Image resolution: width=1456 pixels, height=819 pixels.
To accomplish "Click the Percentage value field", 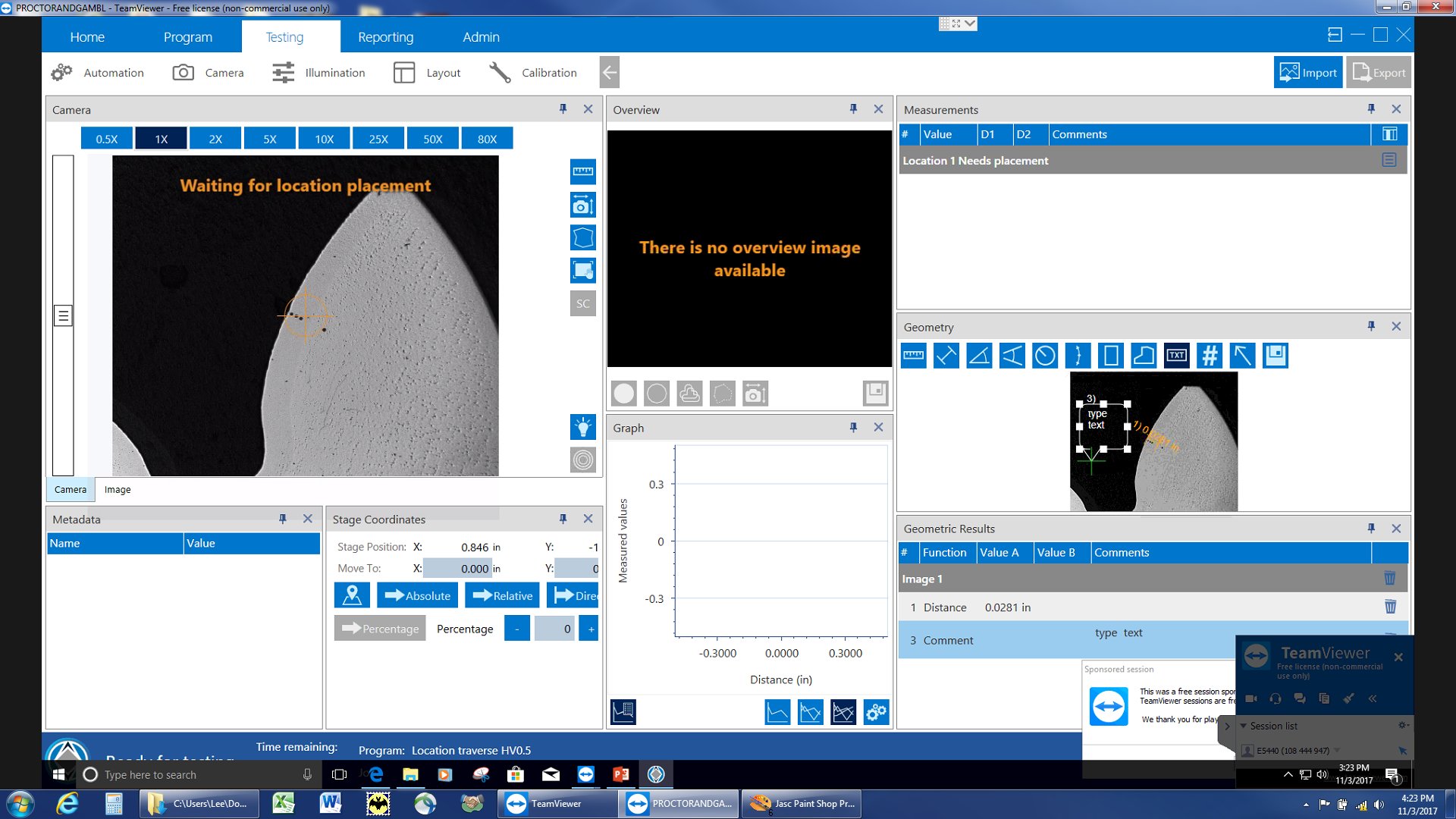I will click(554, 628).
